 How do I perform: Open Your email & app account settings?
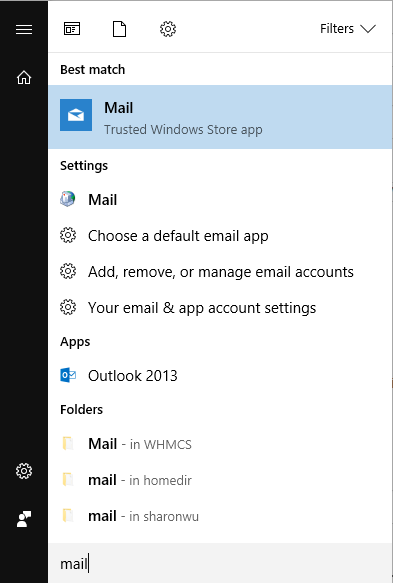pyautogui.click(x=220, y=308)
